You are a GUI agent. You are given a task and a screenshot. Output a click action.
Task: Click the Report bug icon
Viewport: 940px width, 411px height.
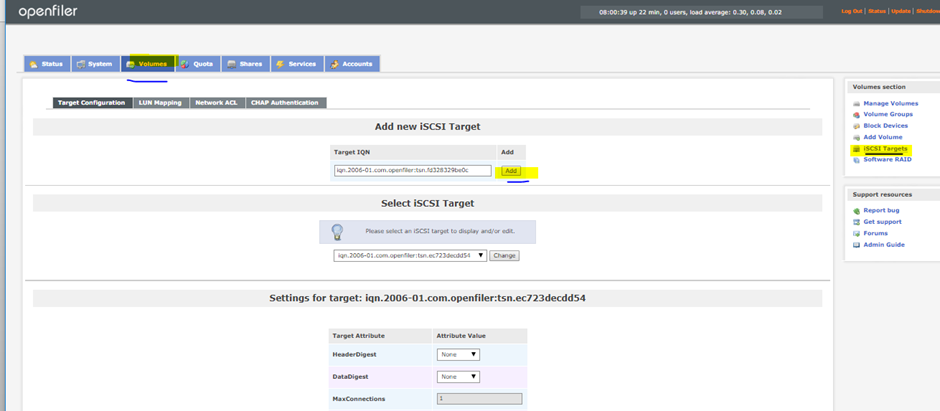click(x=857, y=211)
